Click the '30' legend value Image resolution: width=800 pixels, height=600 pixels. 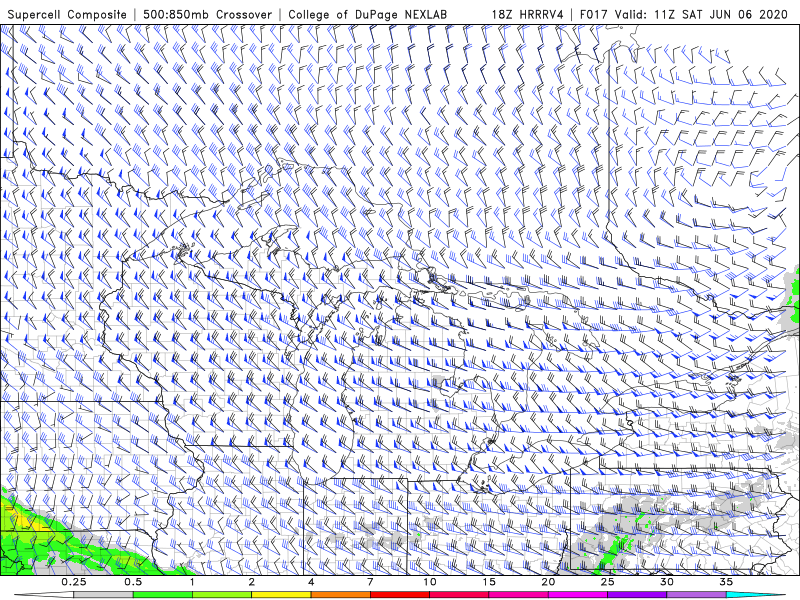[666, 582]
